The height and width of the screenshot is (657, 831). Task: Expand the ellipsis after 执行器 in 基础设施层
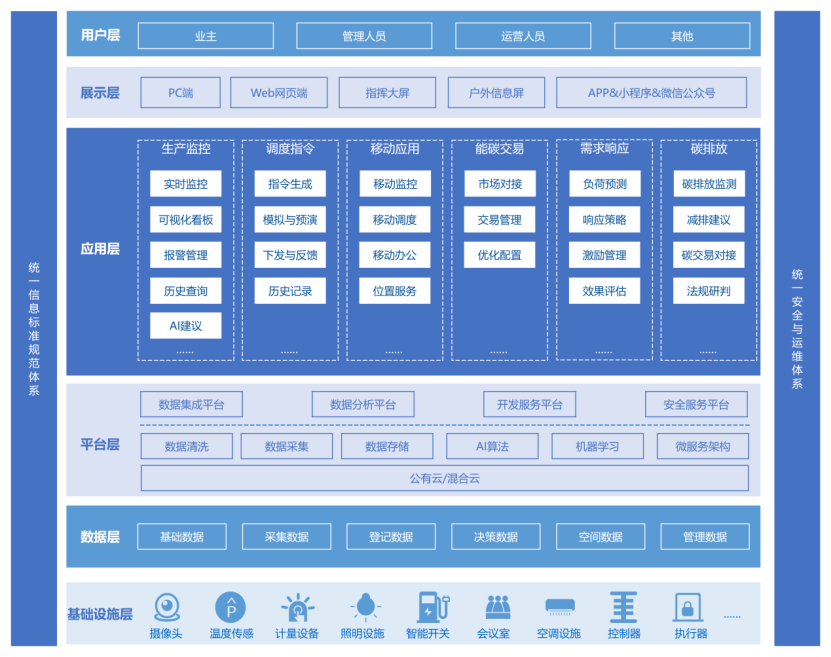[x=732, y=616]
